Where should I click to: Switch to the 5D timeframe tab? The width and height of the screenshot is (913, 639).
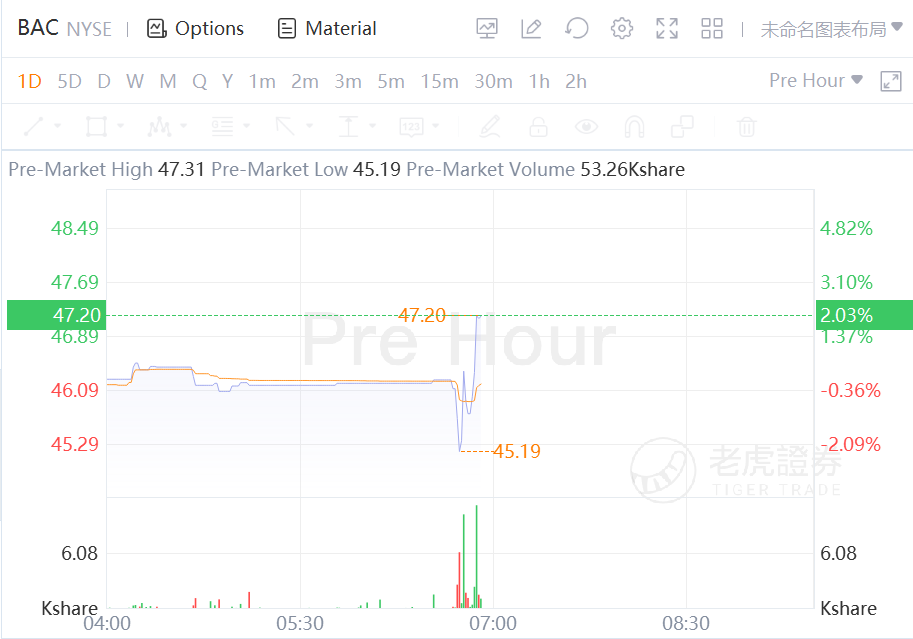69,81
